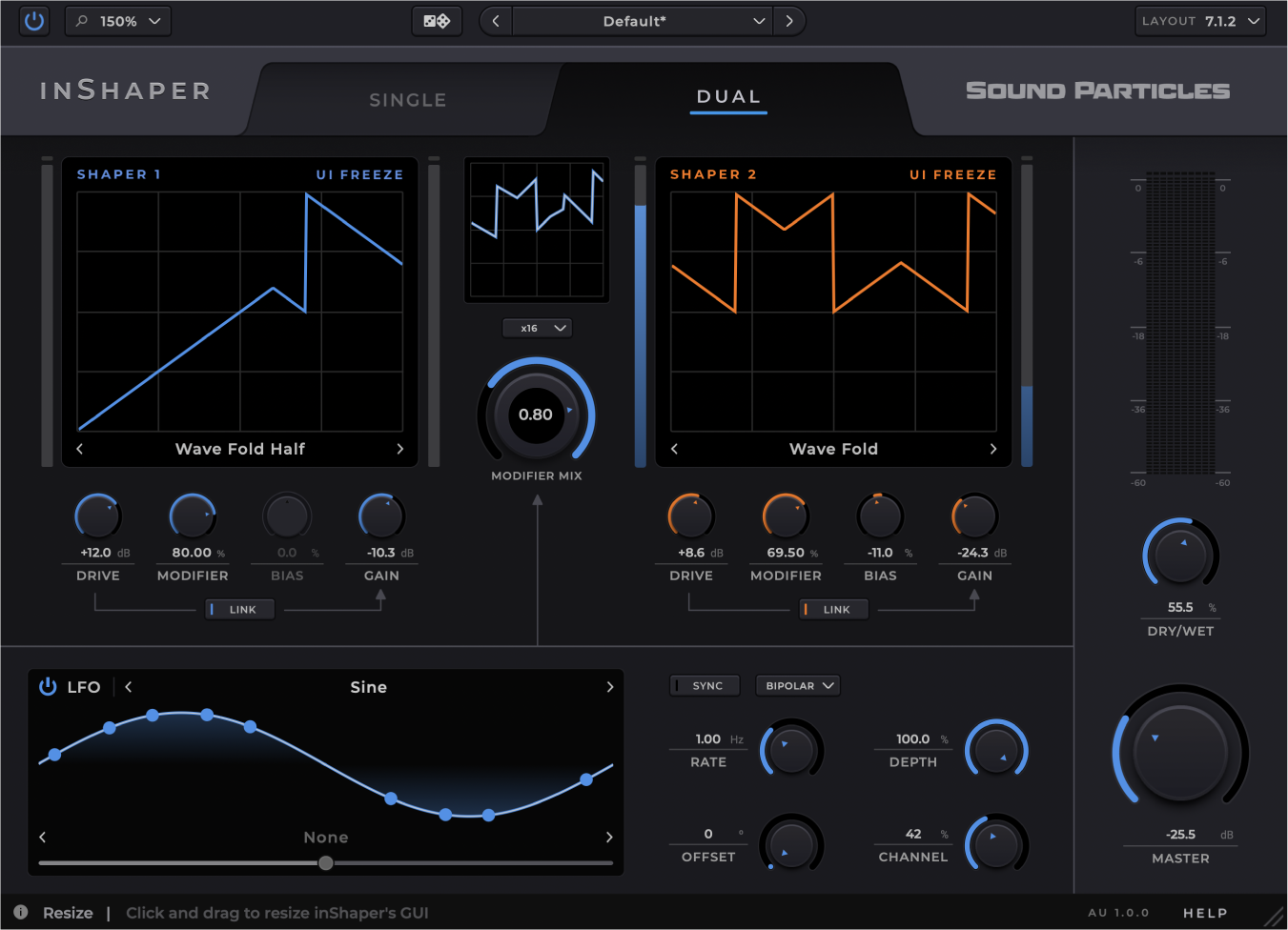Toggle Shaper 1 drive-gain Link

[x=240, y=609]
